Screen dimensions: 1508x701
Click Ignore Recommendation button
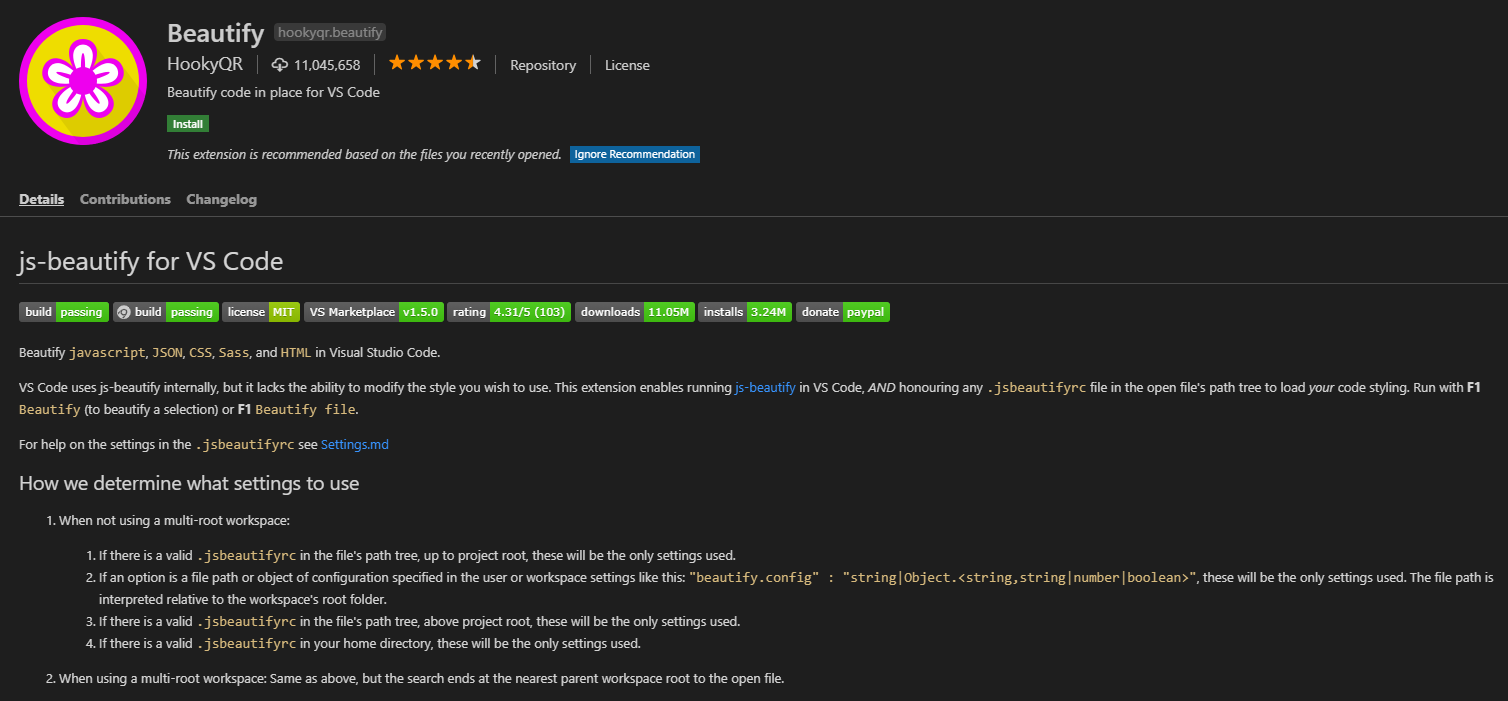point(635,154)
